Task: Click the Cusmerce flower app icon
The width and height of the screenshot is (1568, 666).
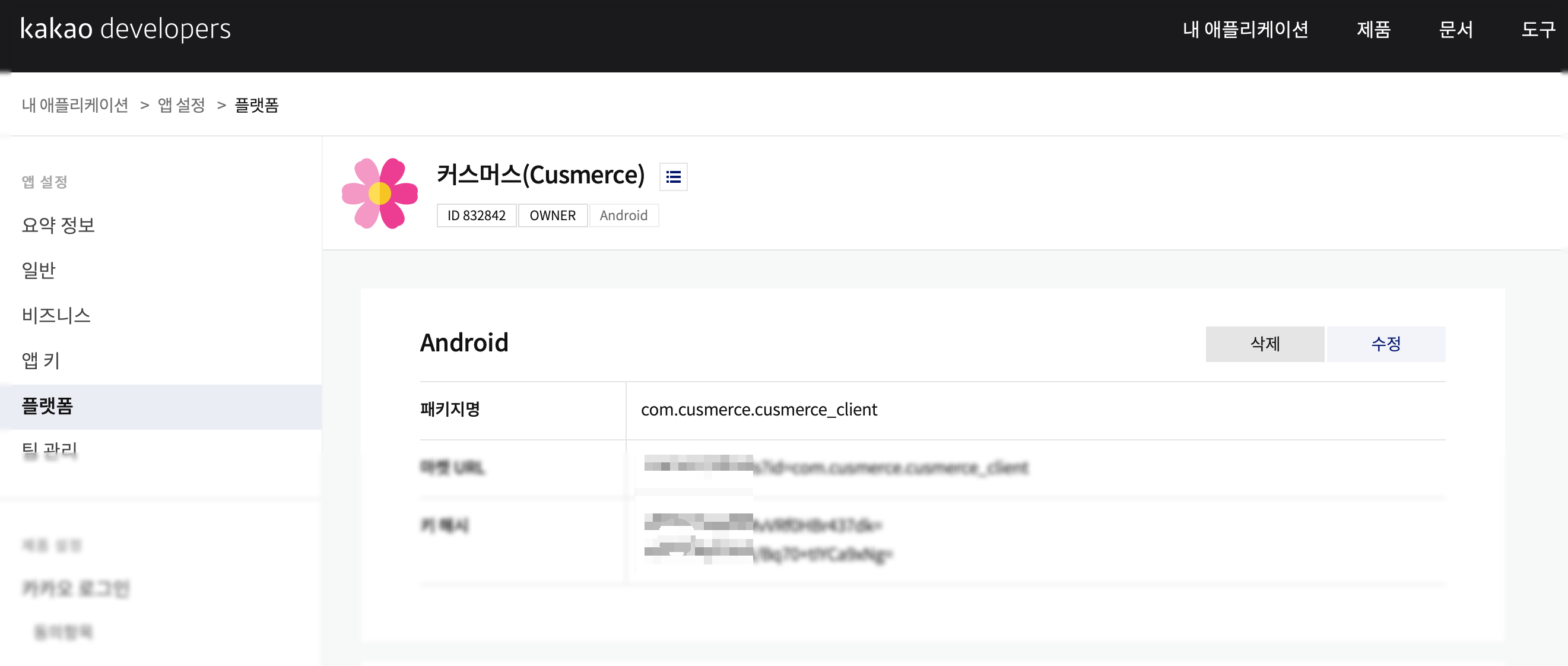Action: point(380,193)
